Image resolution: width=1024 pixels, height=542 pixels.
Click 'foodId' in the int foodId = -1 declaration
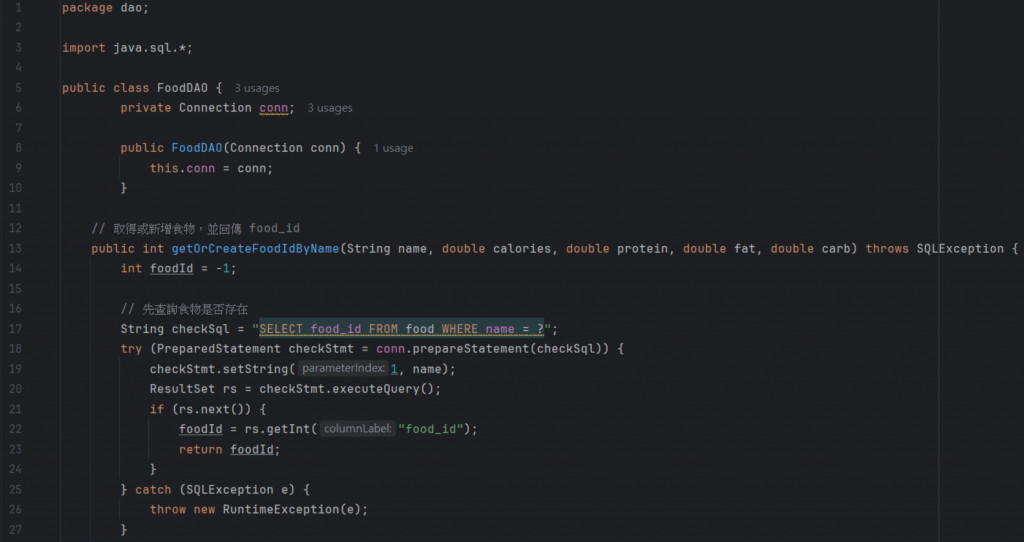pos(171,268)
